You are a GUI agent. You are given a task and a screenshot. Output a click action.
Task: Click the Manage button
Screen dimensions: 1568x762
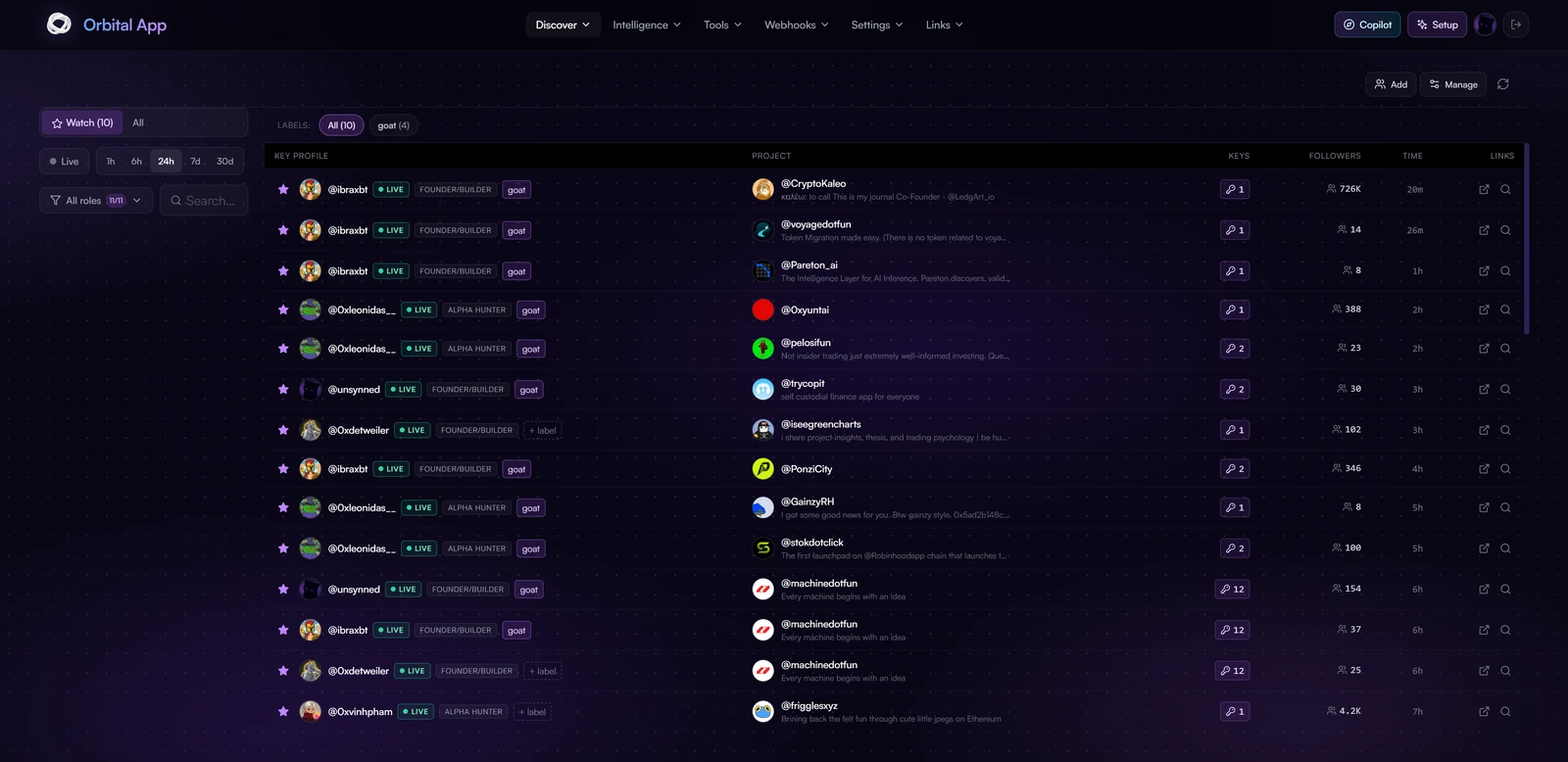click(1453, 84)
